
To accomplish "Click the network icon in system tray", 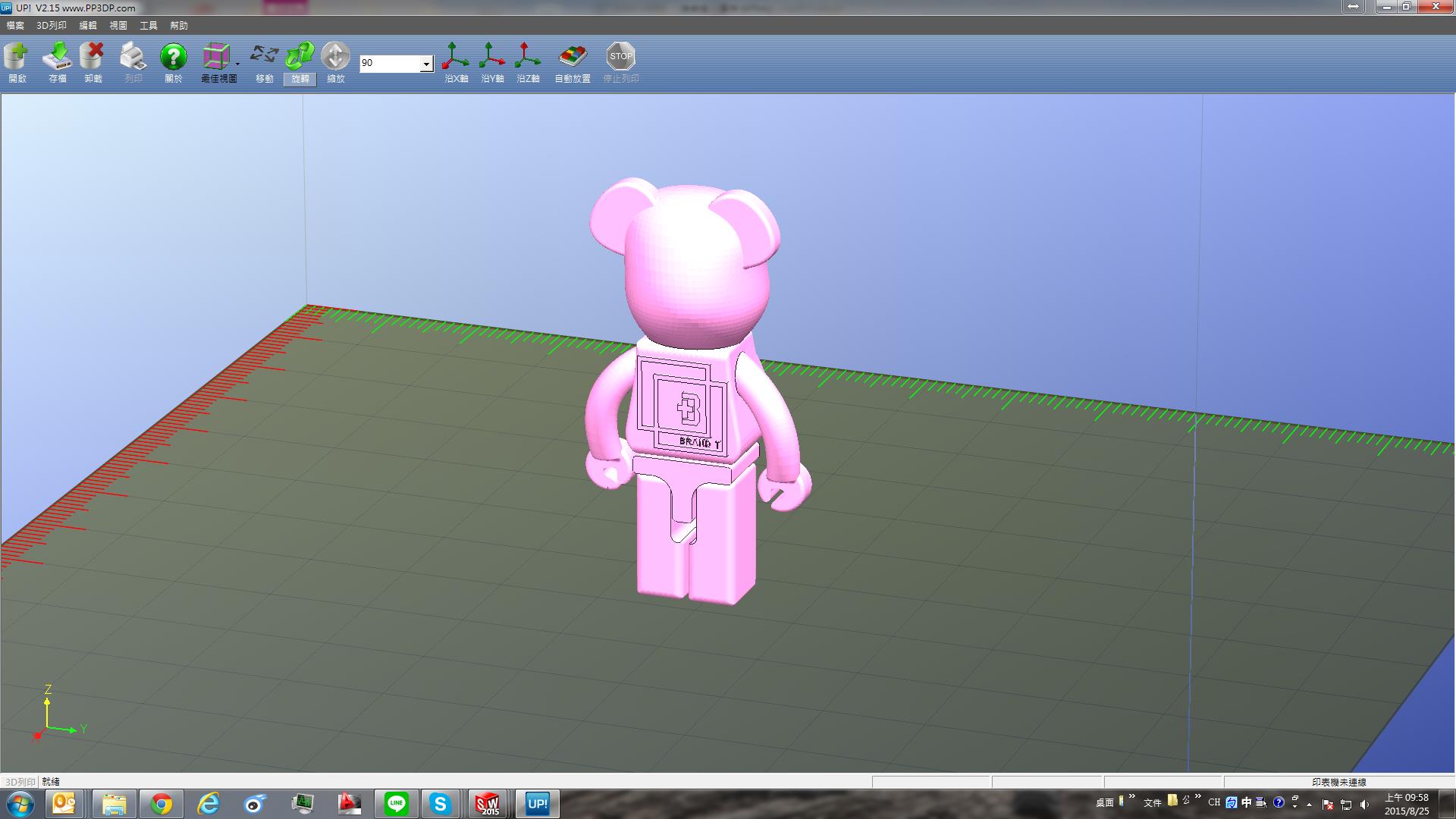I will [1346, 805].
